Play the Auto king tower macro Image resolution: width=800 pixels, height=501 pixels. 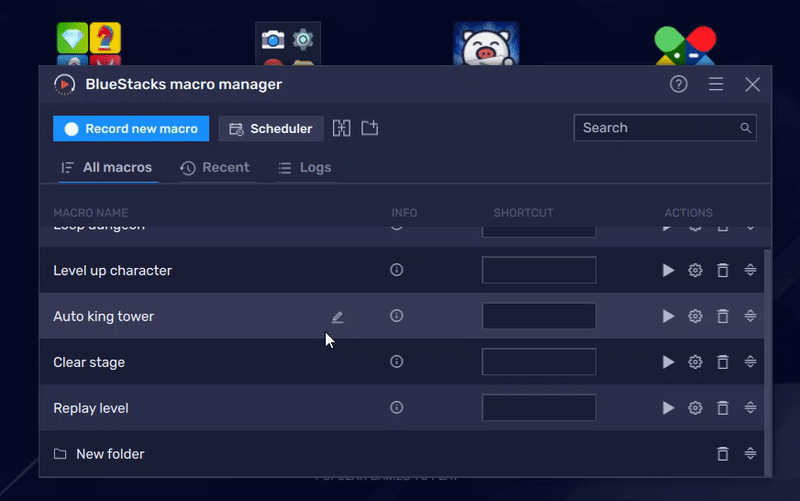(x=668, y=316)
